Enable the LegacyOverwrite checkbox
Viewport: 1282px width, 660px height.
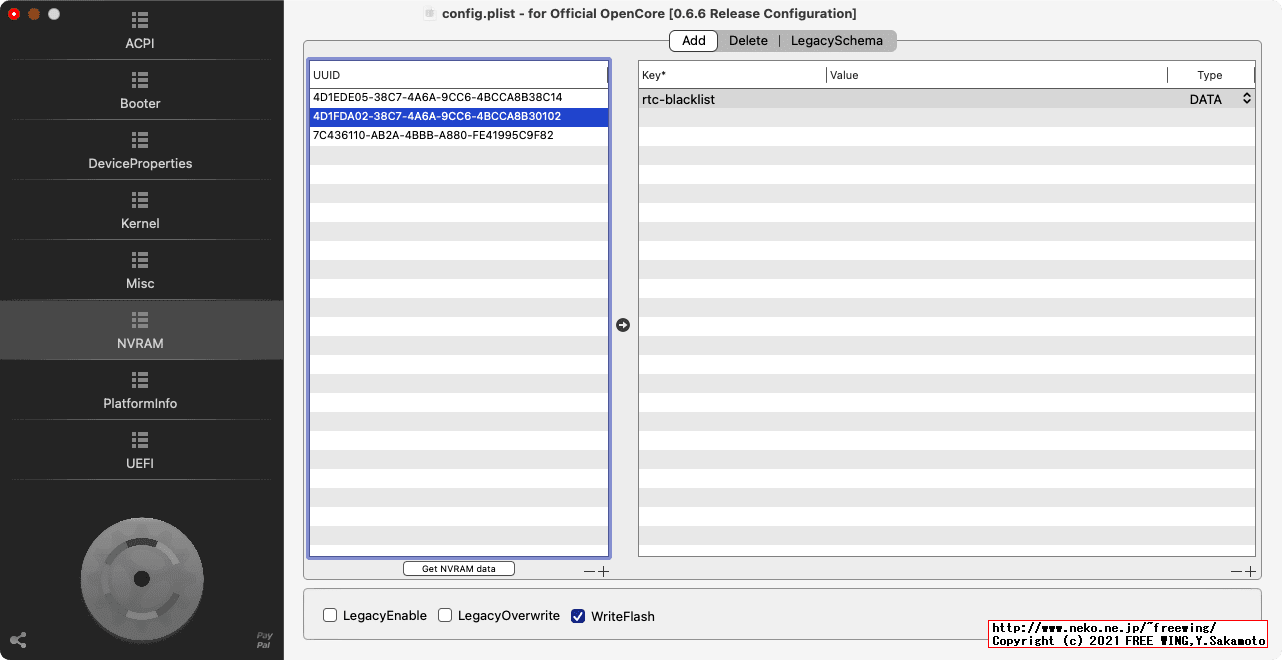(x=445, y=616)
